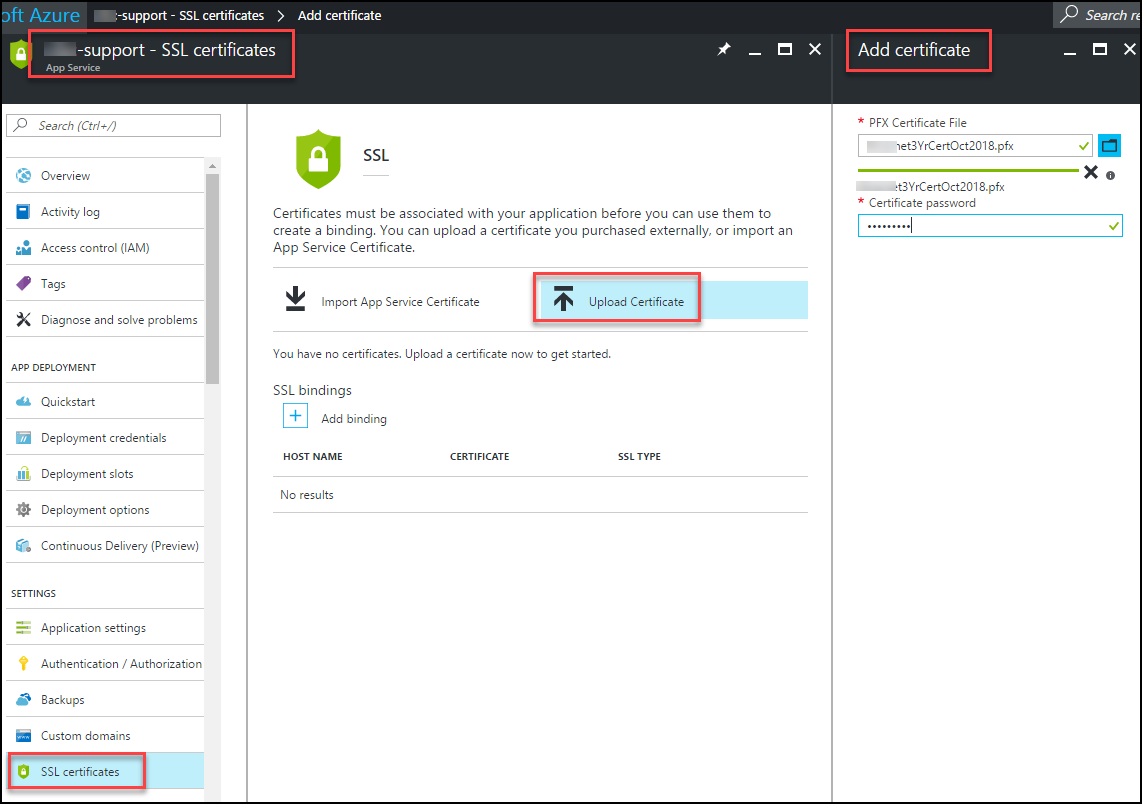
Task: Click the Add certificate breadcrumb
Action: pyautogui.click(x=339, y=15)
